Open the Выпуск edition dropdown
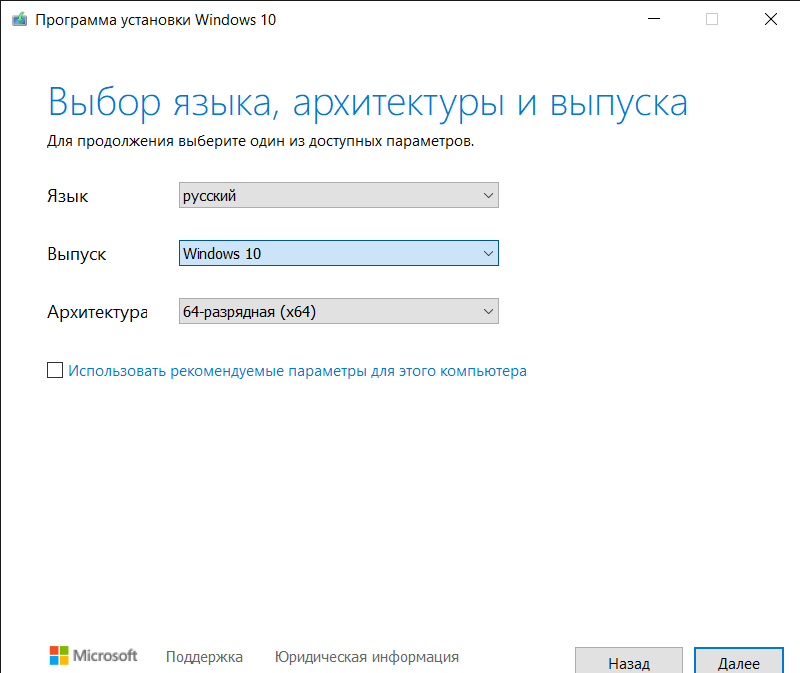The image size is (800, 673). (339, 253)
